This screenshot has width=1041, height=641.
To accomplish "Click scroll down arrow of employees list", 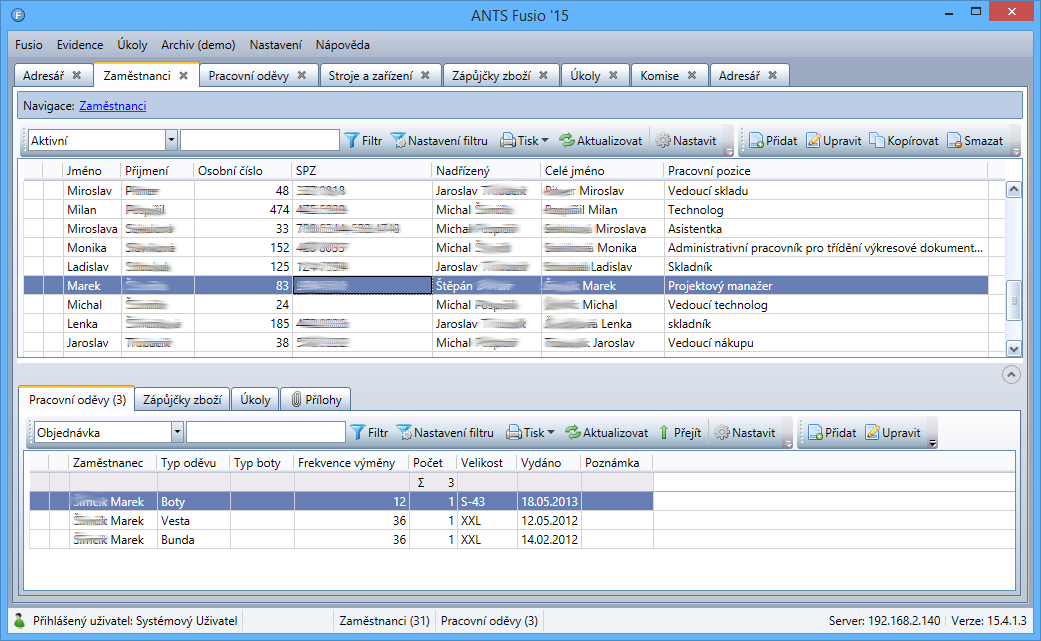I will coord(1014,348).
